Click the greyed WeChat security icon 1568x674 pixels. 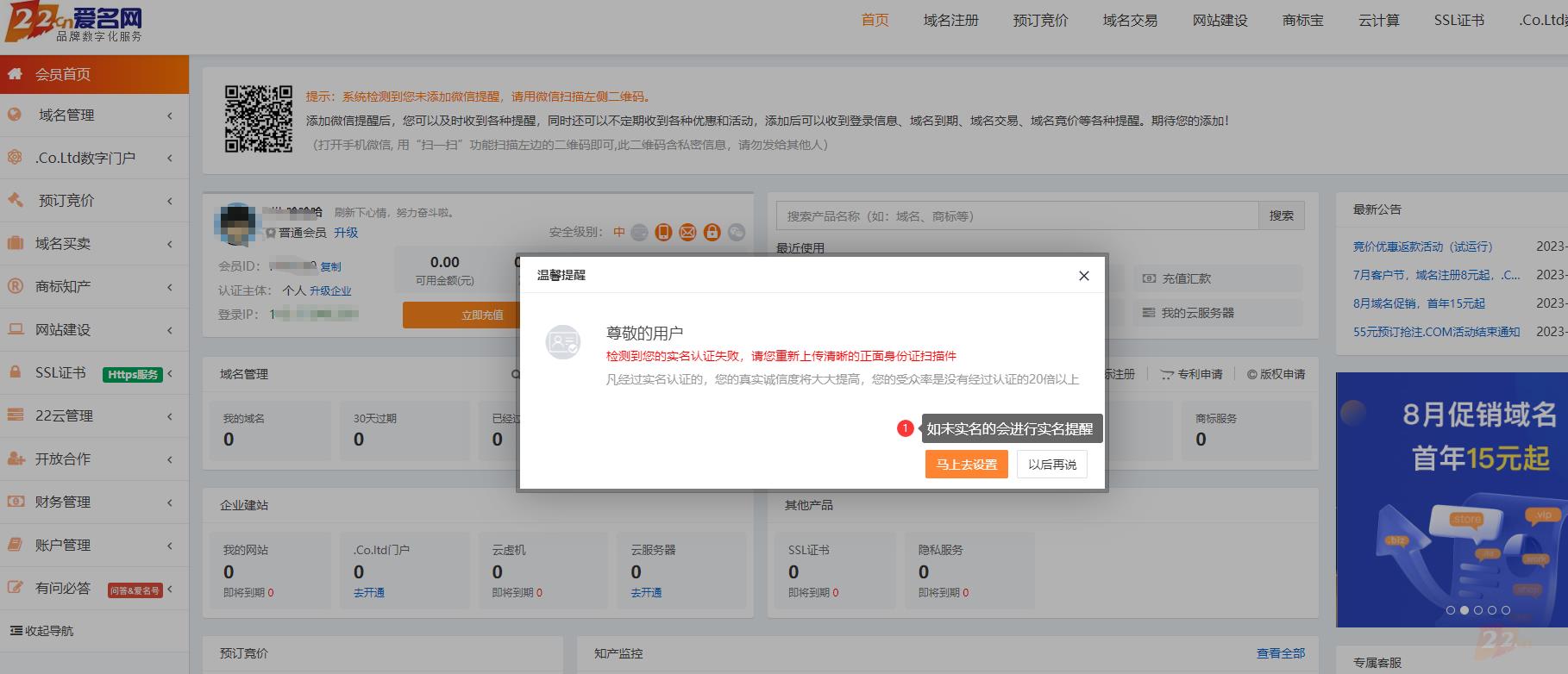(736, 232)
